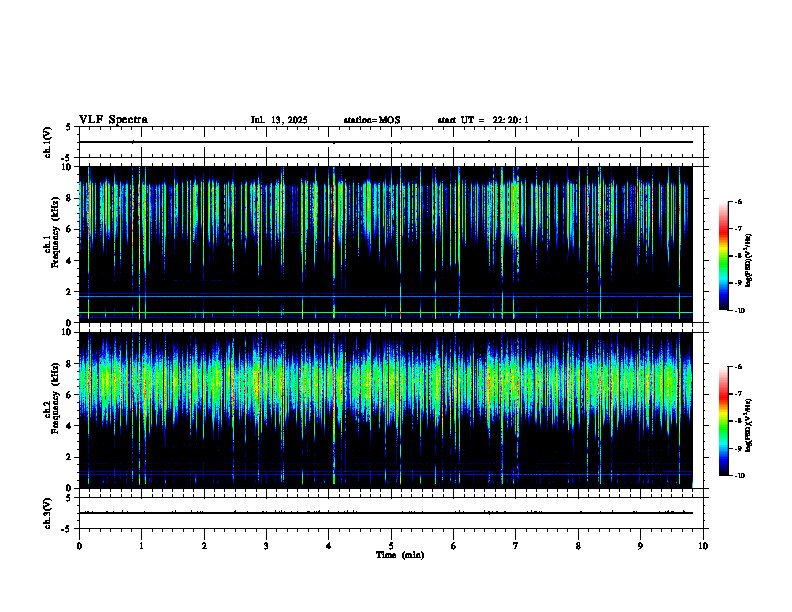Screen dimensions: 792x612
Task: Click the ch.1 voltage waveform trace
Action: (x=385, y=142)
